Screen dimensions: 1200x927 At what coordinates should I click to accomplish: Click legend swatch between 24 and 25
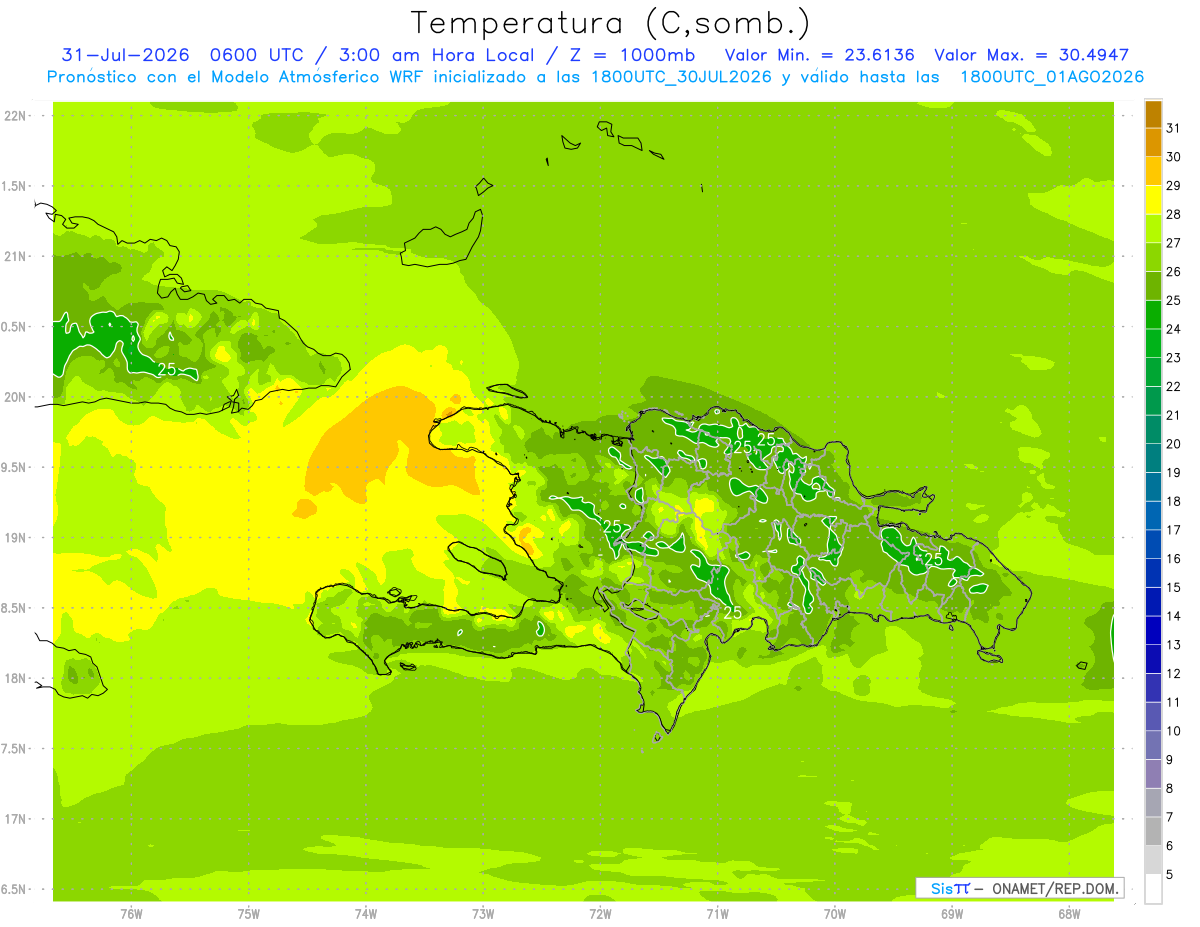click(x=1153, y=315)
